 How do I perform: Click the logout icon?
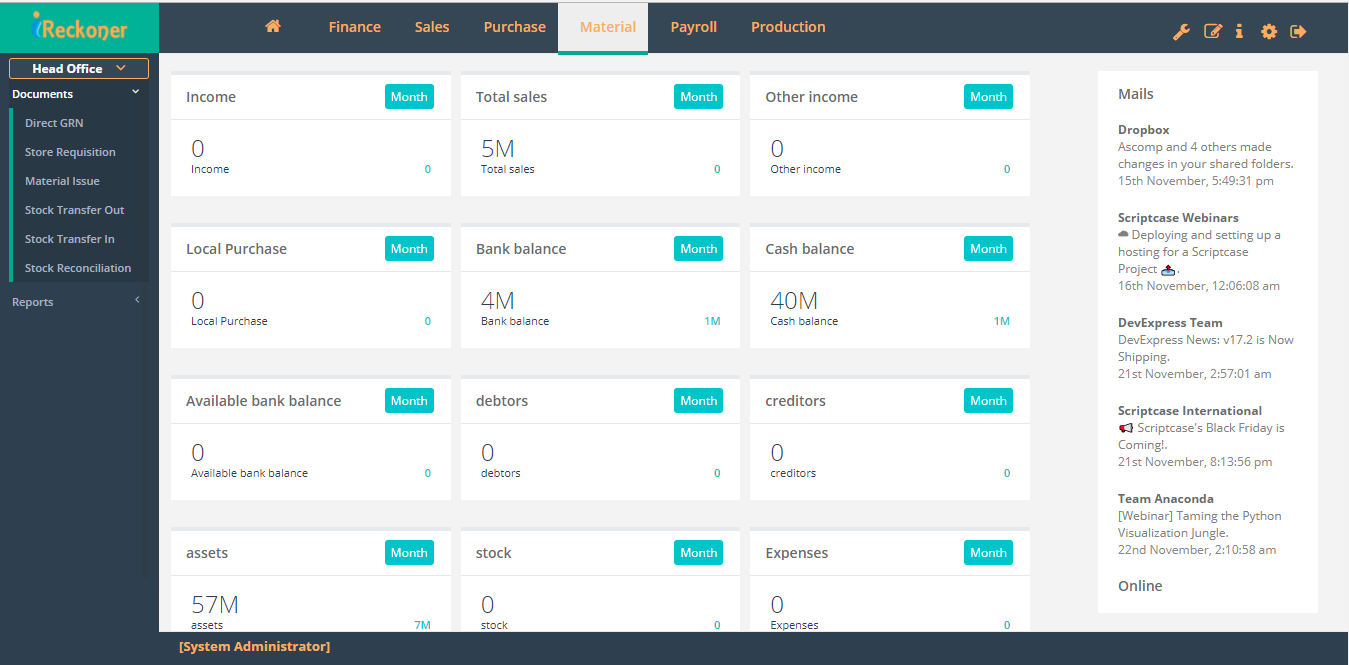1297,31
